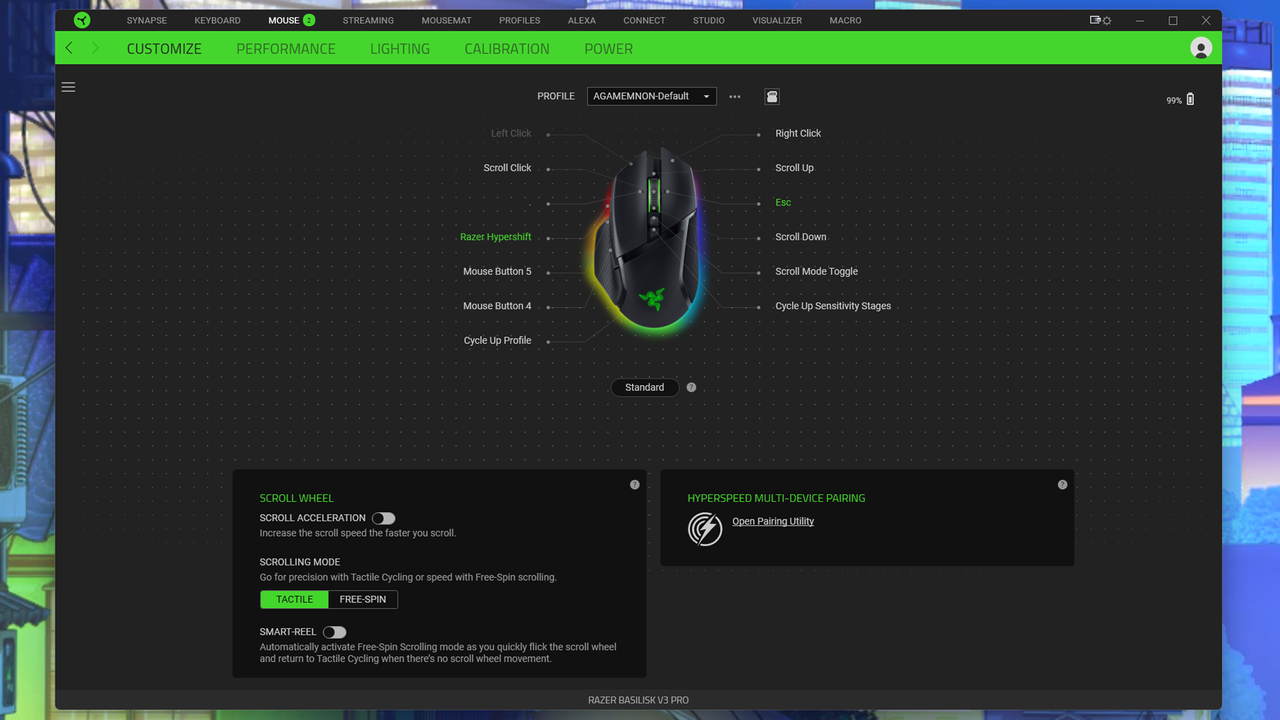Screen dimensions: 1280x720
Task: Go back with the left arrow
Action: (69, 48)
